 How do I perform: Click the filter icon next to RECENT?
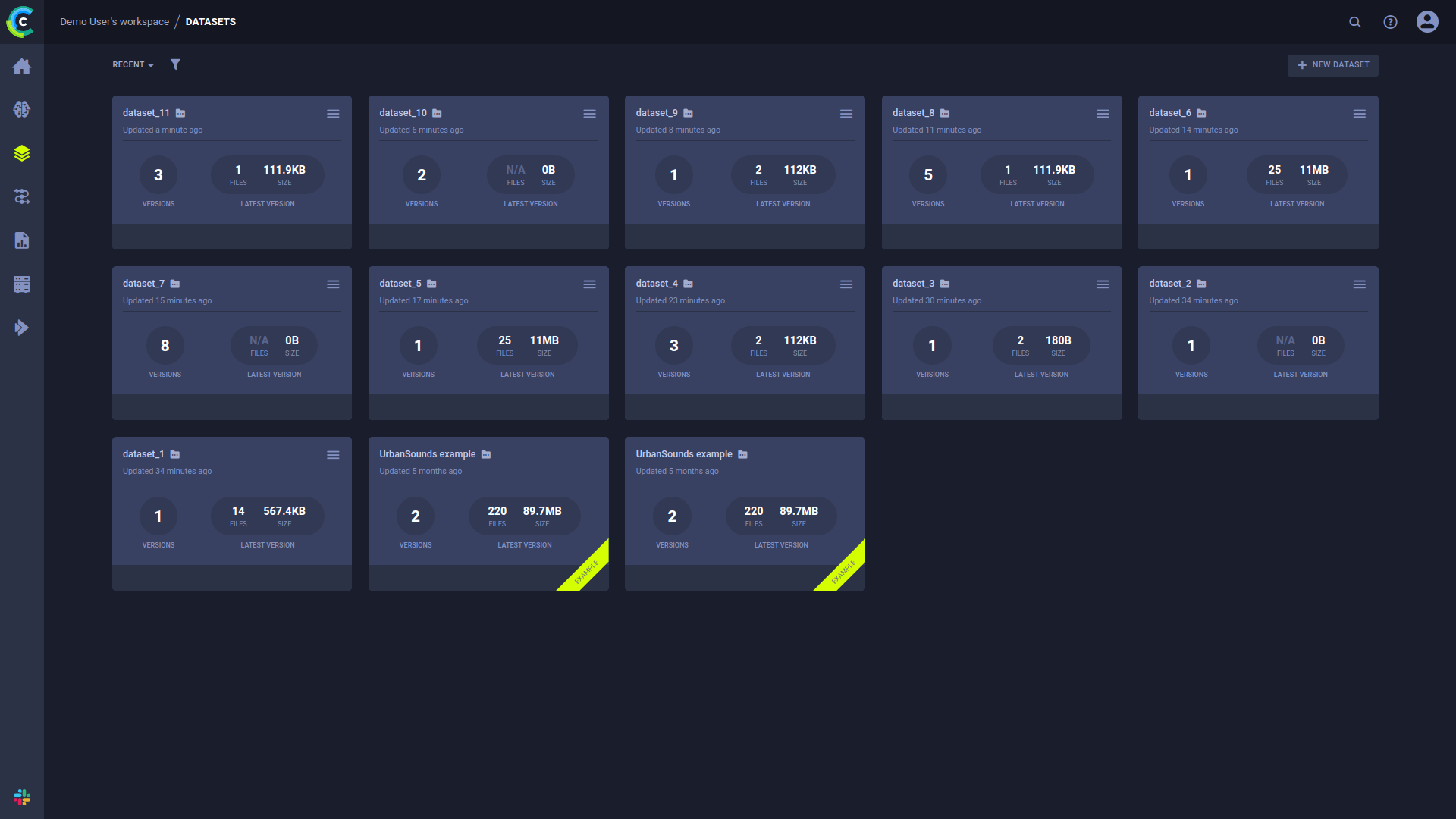pyautogui.click(x=175, y=64)
